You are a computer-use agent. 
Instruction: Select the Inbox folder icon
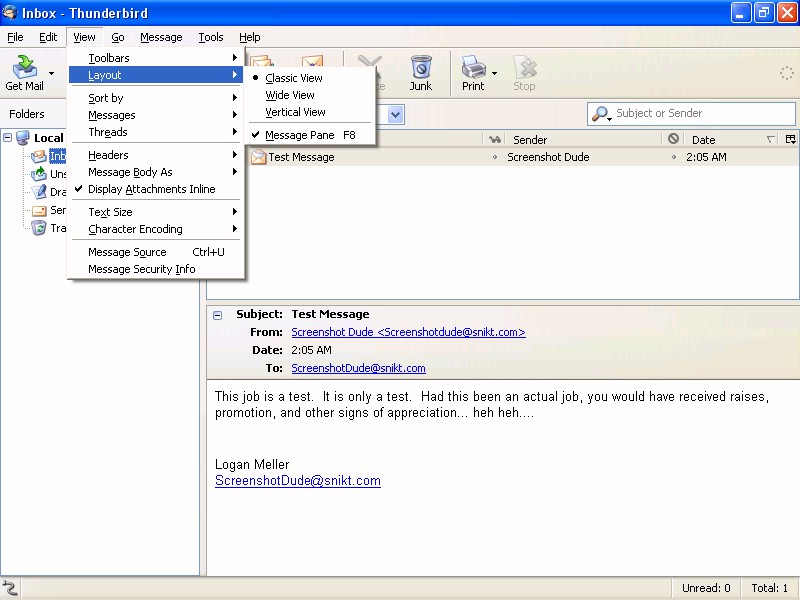pyautogui.click(x=39, y=156)
